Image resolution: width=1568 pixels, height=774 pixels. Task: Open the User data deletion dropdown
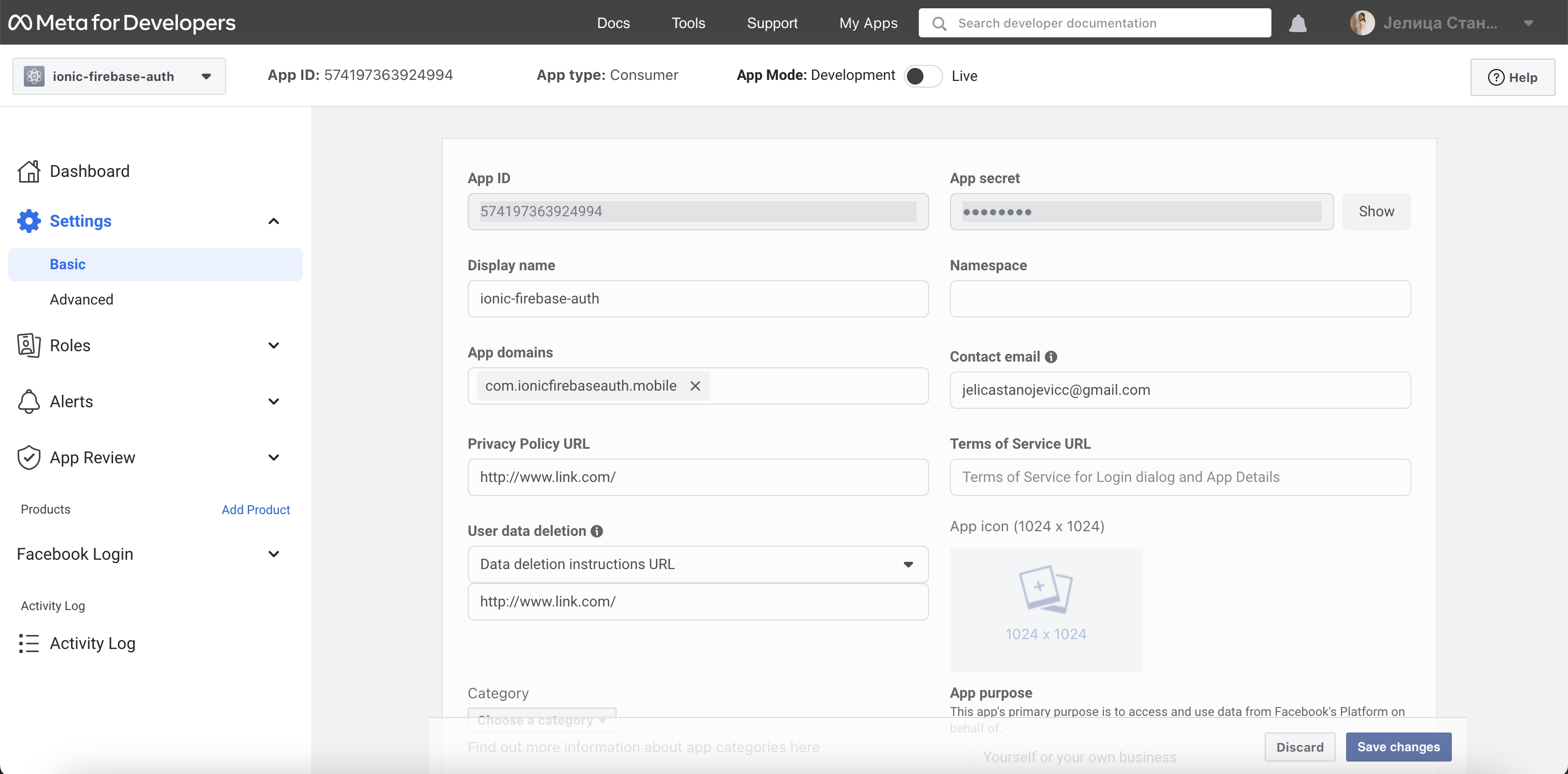pos(697,563)
